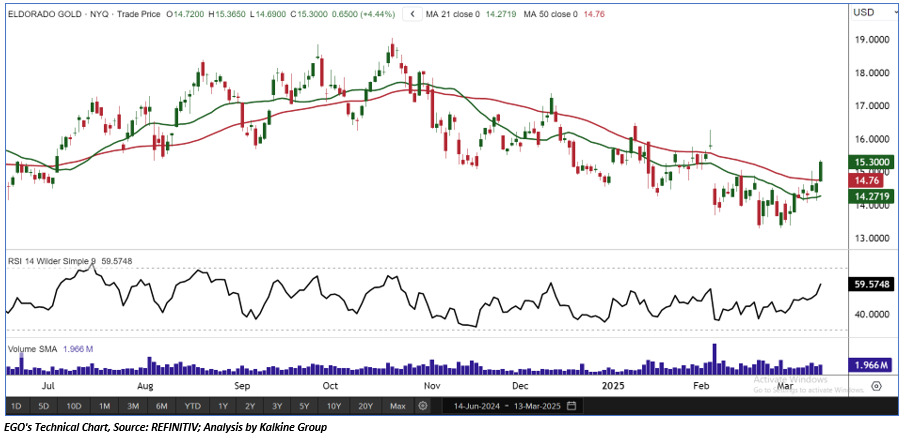Select the Max time range
Screen dimensions: 904x442
point(397,406)
